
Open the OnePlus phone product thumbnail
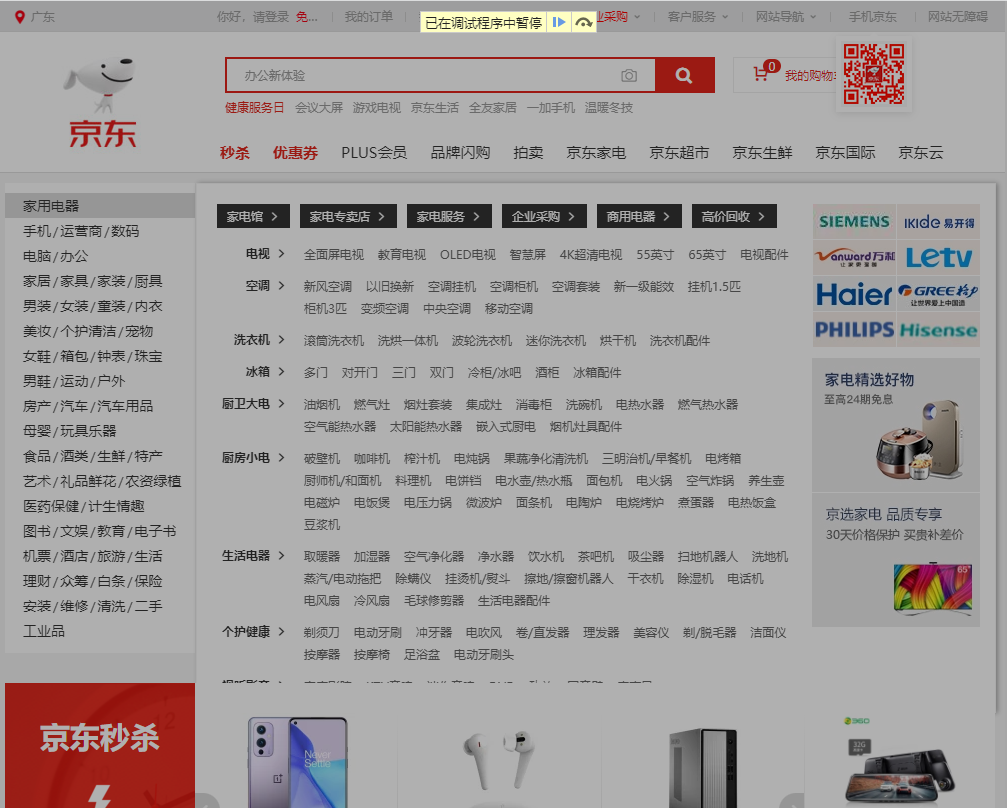pos(297,762)
